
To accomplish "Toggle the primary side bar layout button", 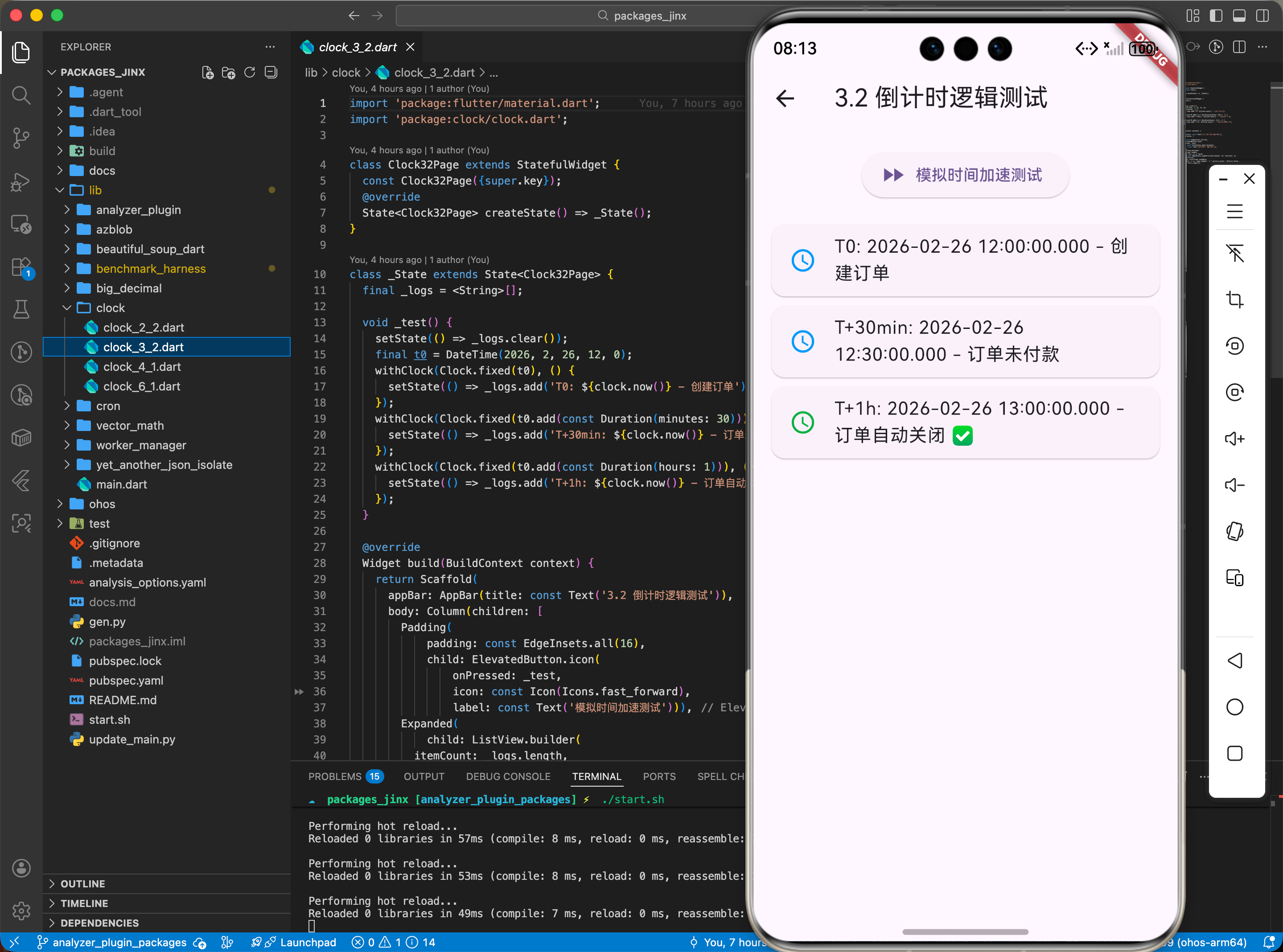I will pyautogui.click(x=1216, y=16).
